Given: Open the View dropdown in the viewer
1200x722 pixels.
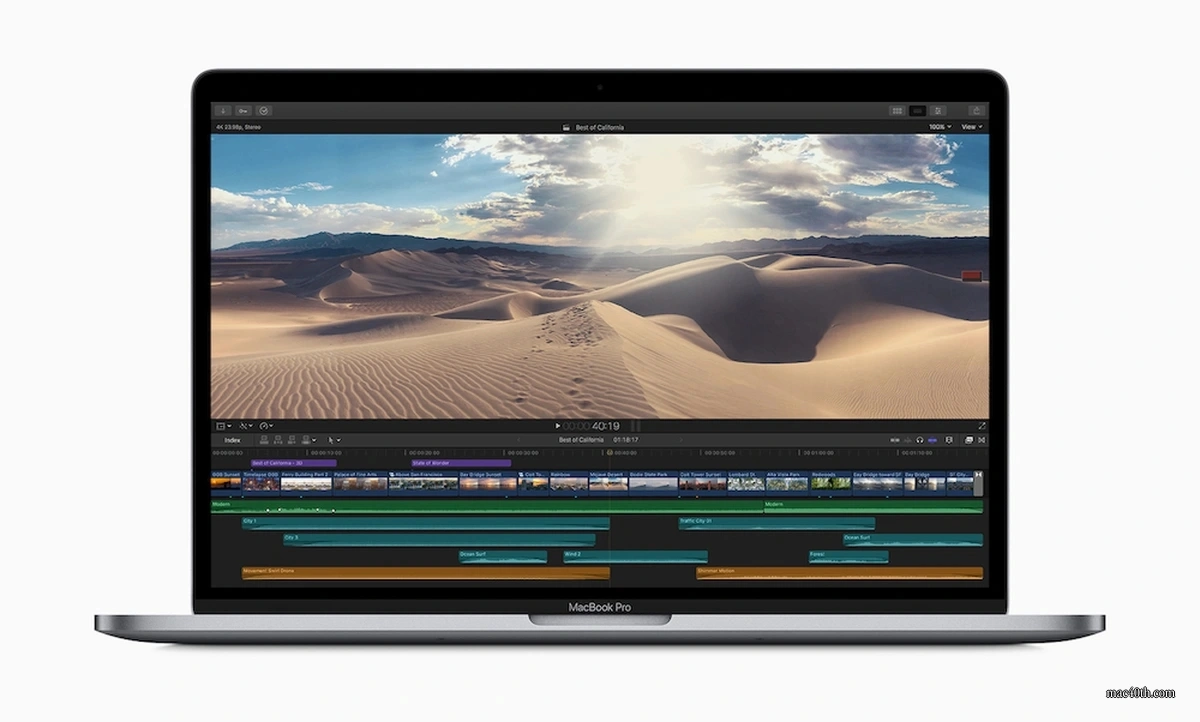Looking at the screenshot, I should click(x=968, y=127).
